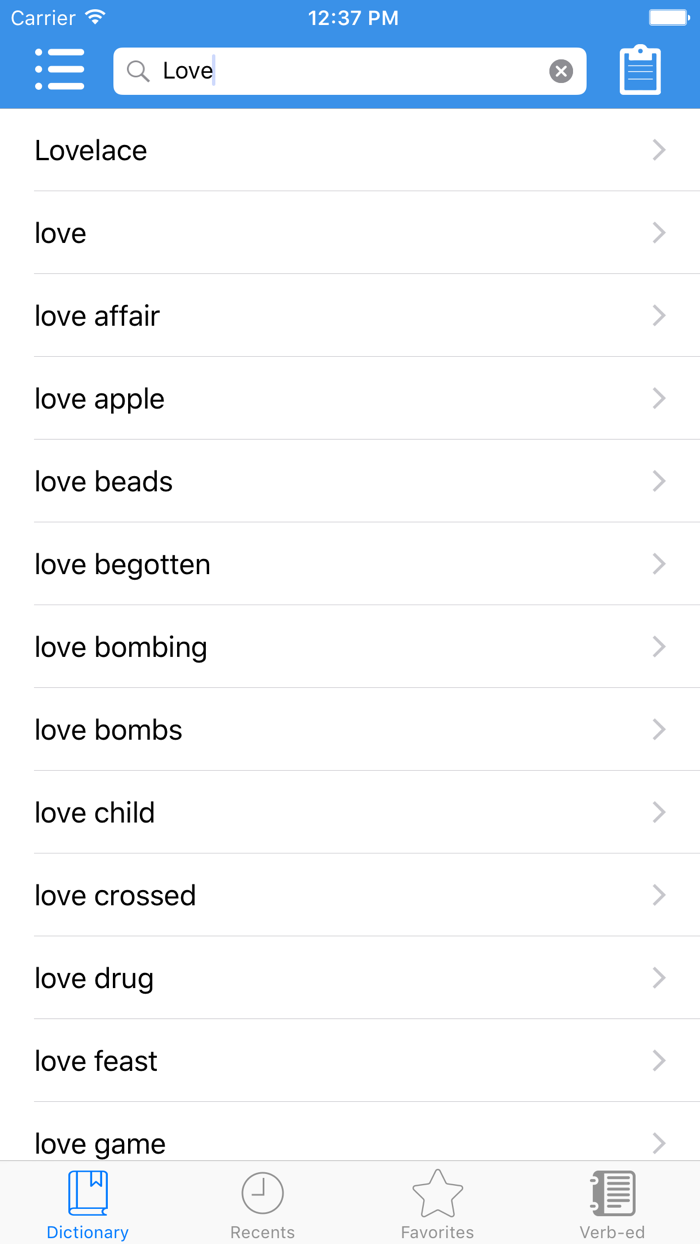This screenshot has width=700, height=1244.
Task: Tap the chevron next to "love bombs"
Action: point(658,731)
